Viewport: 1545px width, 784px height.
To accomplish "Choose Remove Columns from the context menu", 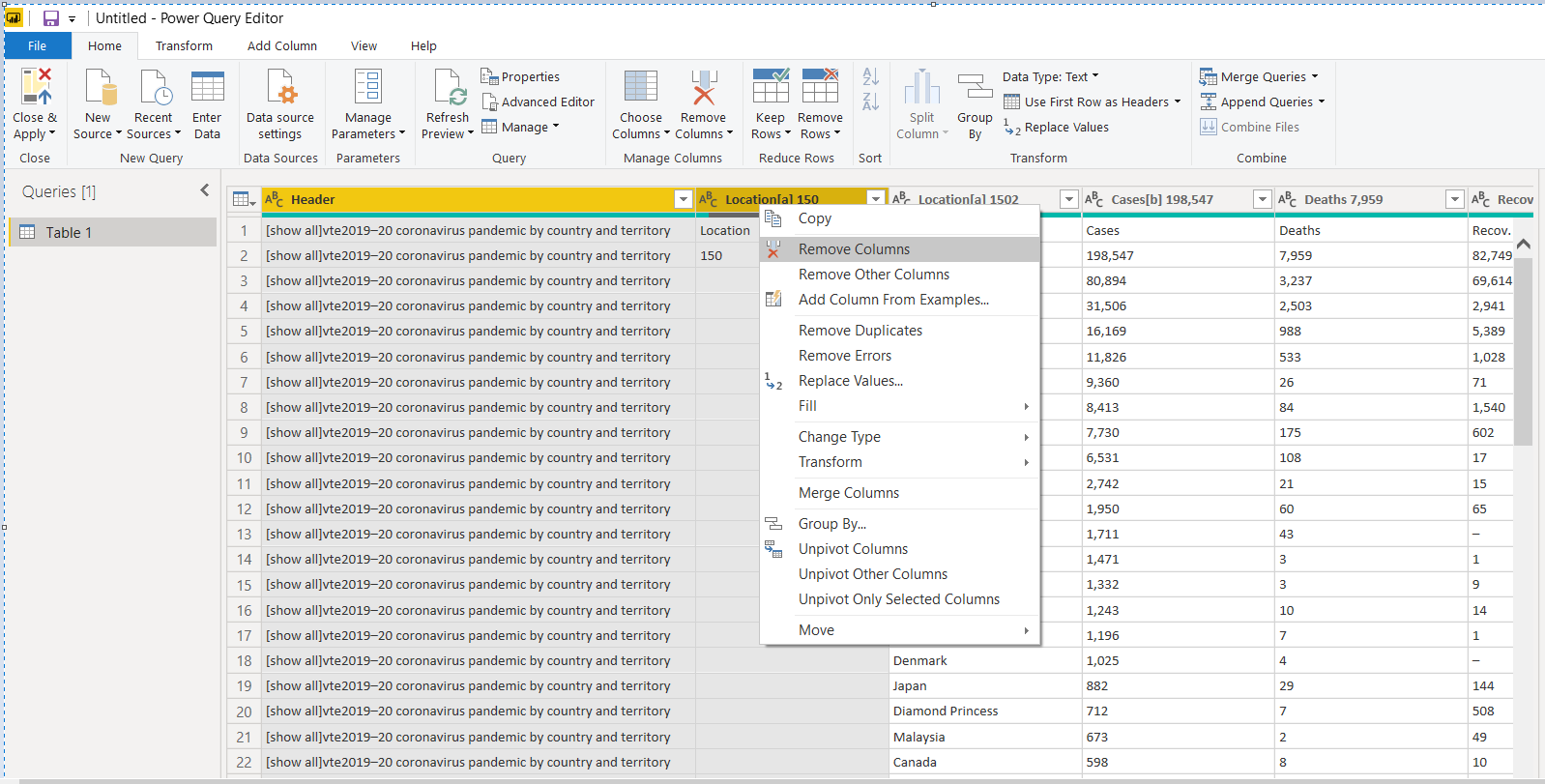I will tap(854, 249).
